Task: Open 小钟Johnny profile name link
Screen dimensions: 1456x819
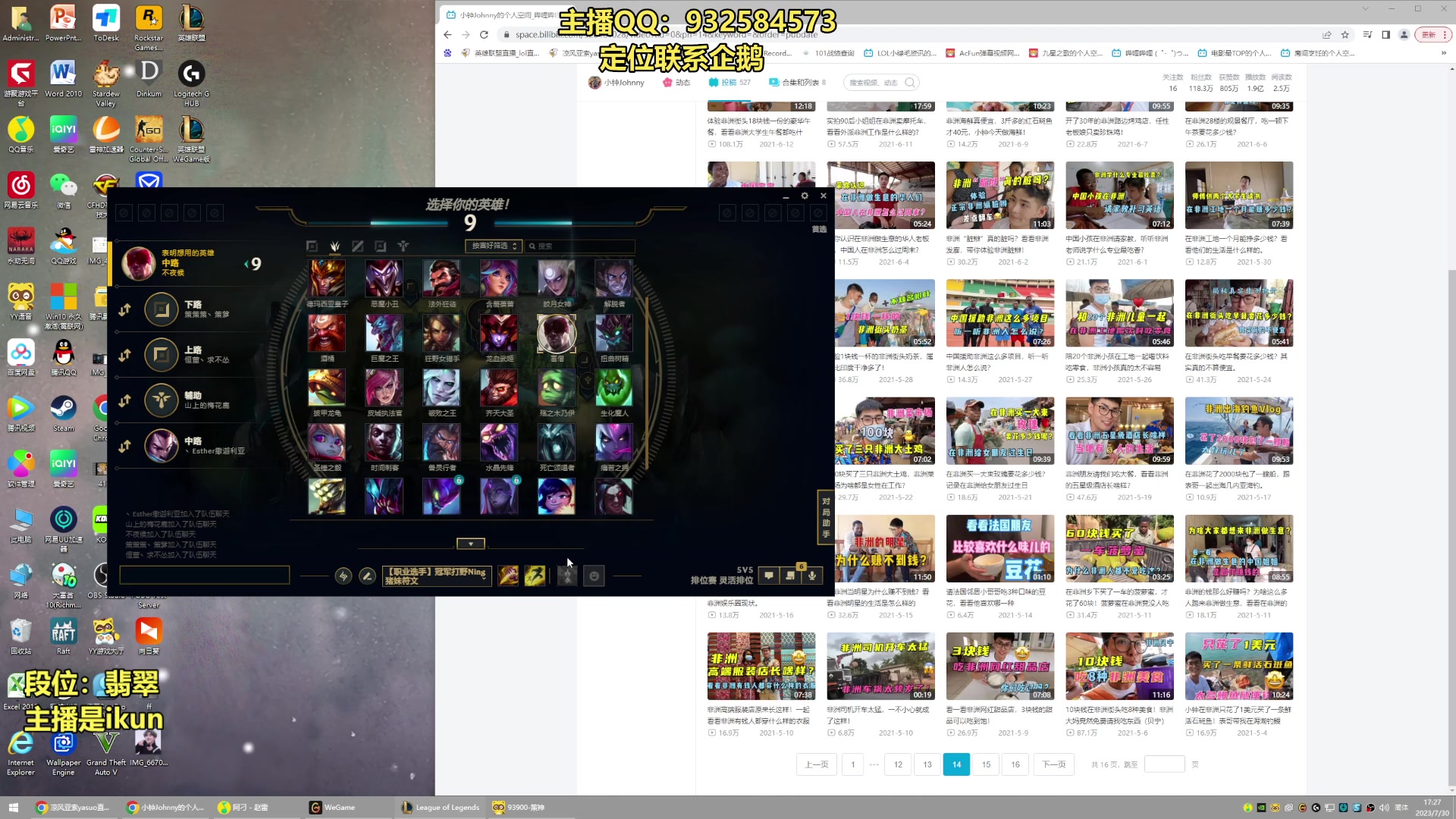Action: (x=624, y=83)
